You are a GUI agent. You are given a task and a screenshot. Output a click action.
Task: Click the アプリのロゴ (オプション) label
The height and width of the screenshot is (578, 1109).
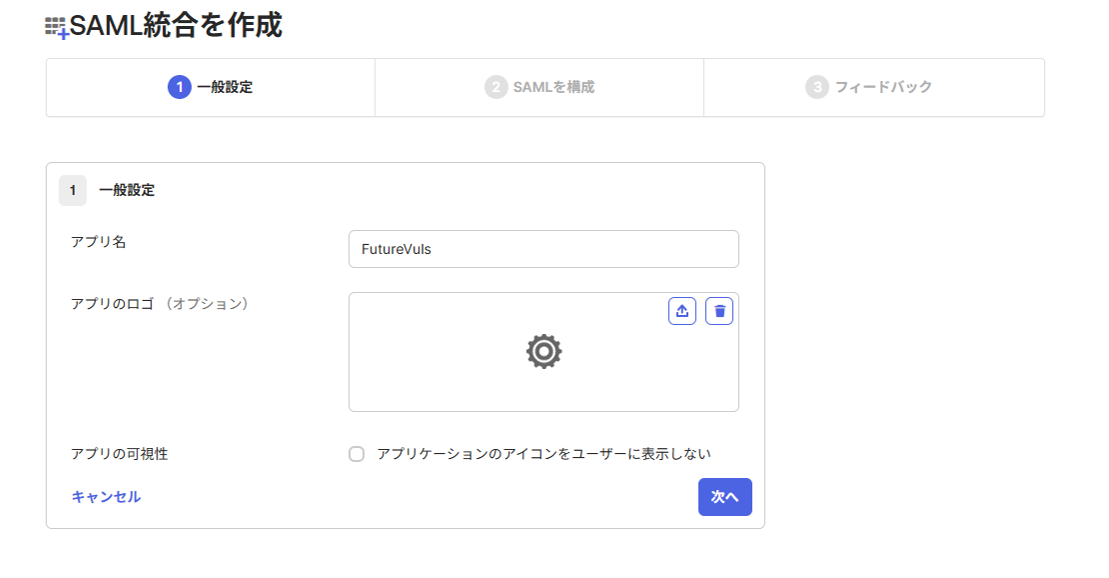pyautogui.click(x=160, y=304)
